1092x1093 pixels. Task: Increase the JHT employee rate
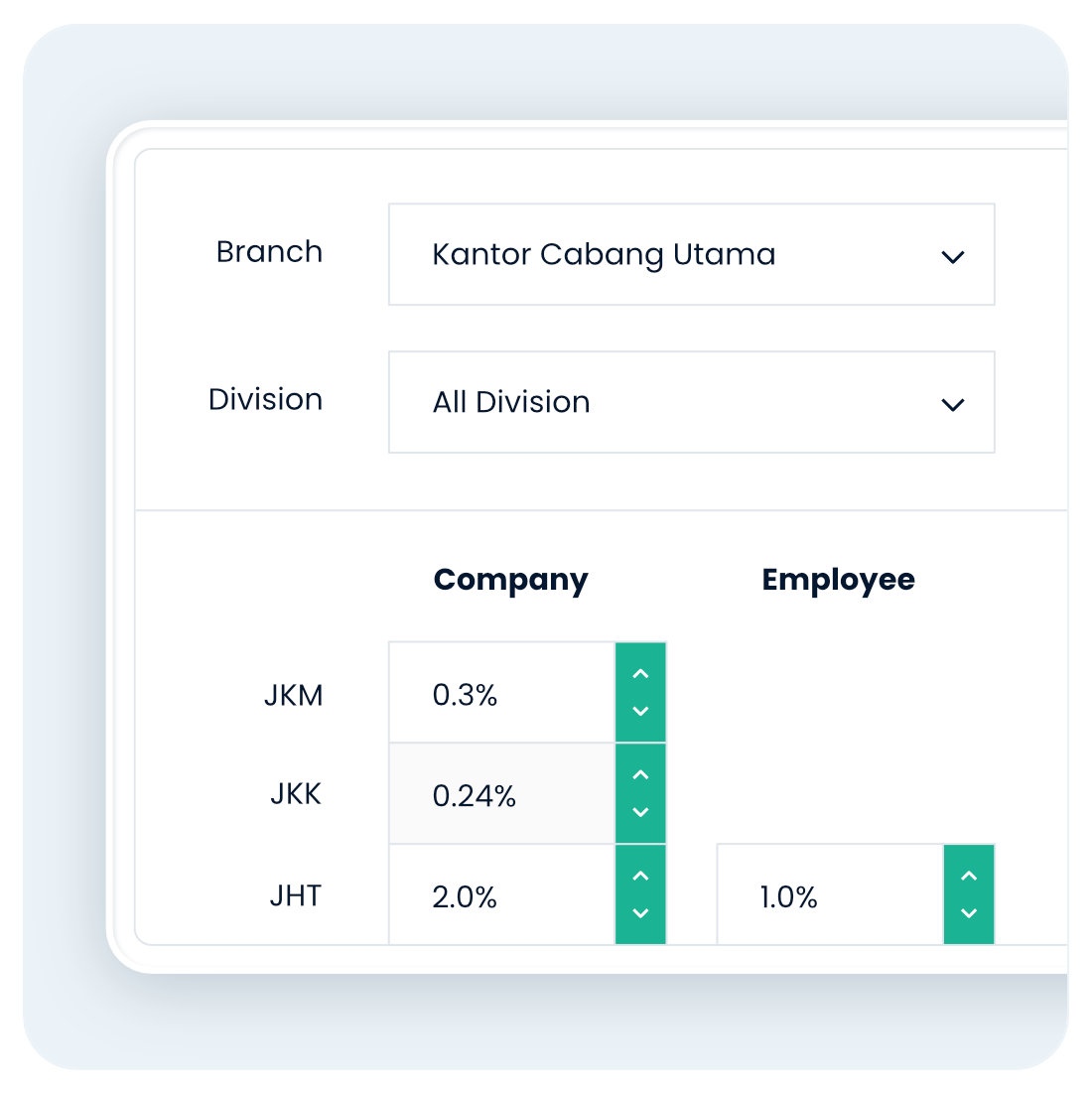click(969, 877)
